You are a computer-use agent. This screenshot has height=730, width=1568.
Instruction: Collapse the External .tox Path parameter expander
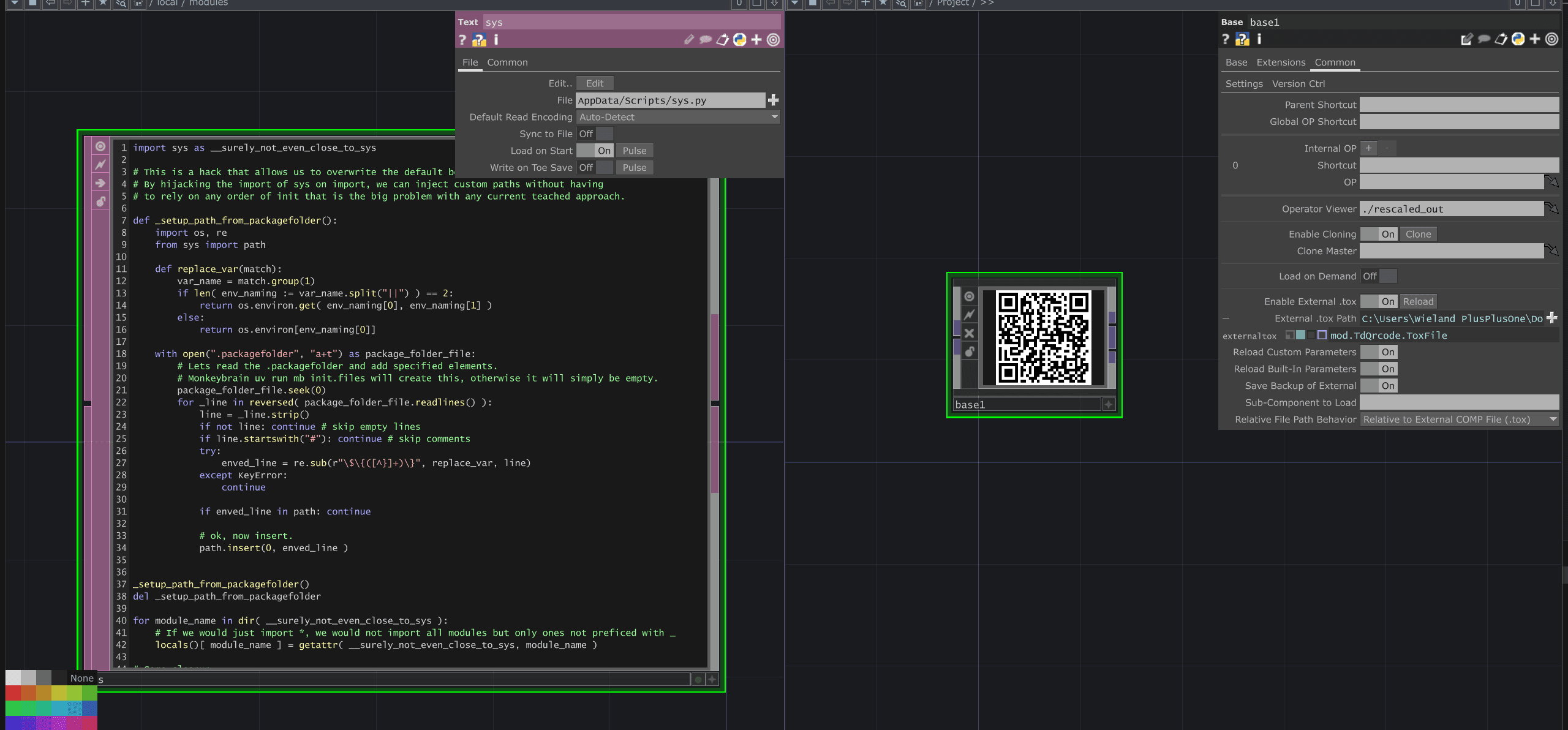(x=1226, y=319)
